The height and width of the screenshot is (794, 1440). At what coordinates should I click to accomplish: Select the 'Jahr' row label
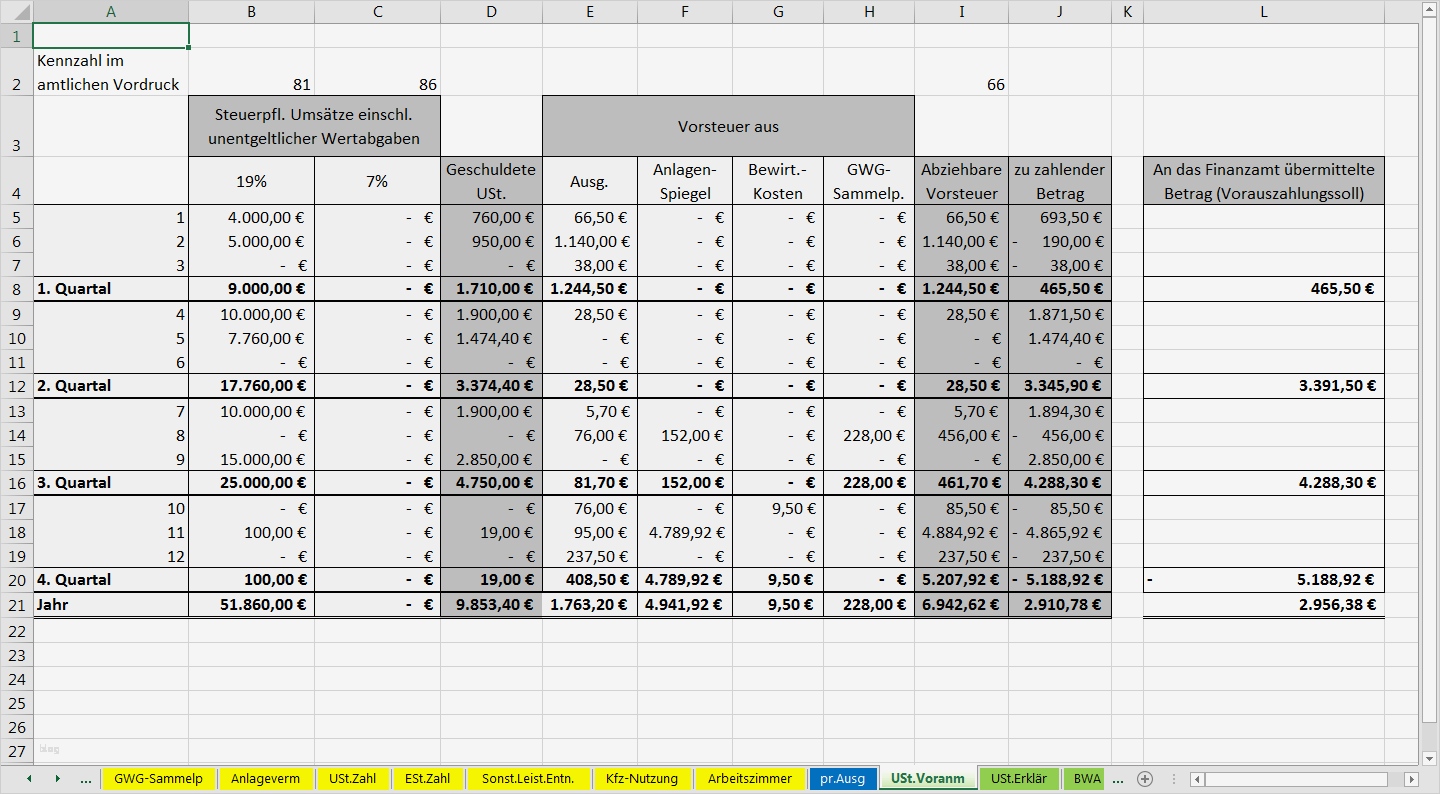110,605
